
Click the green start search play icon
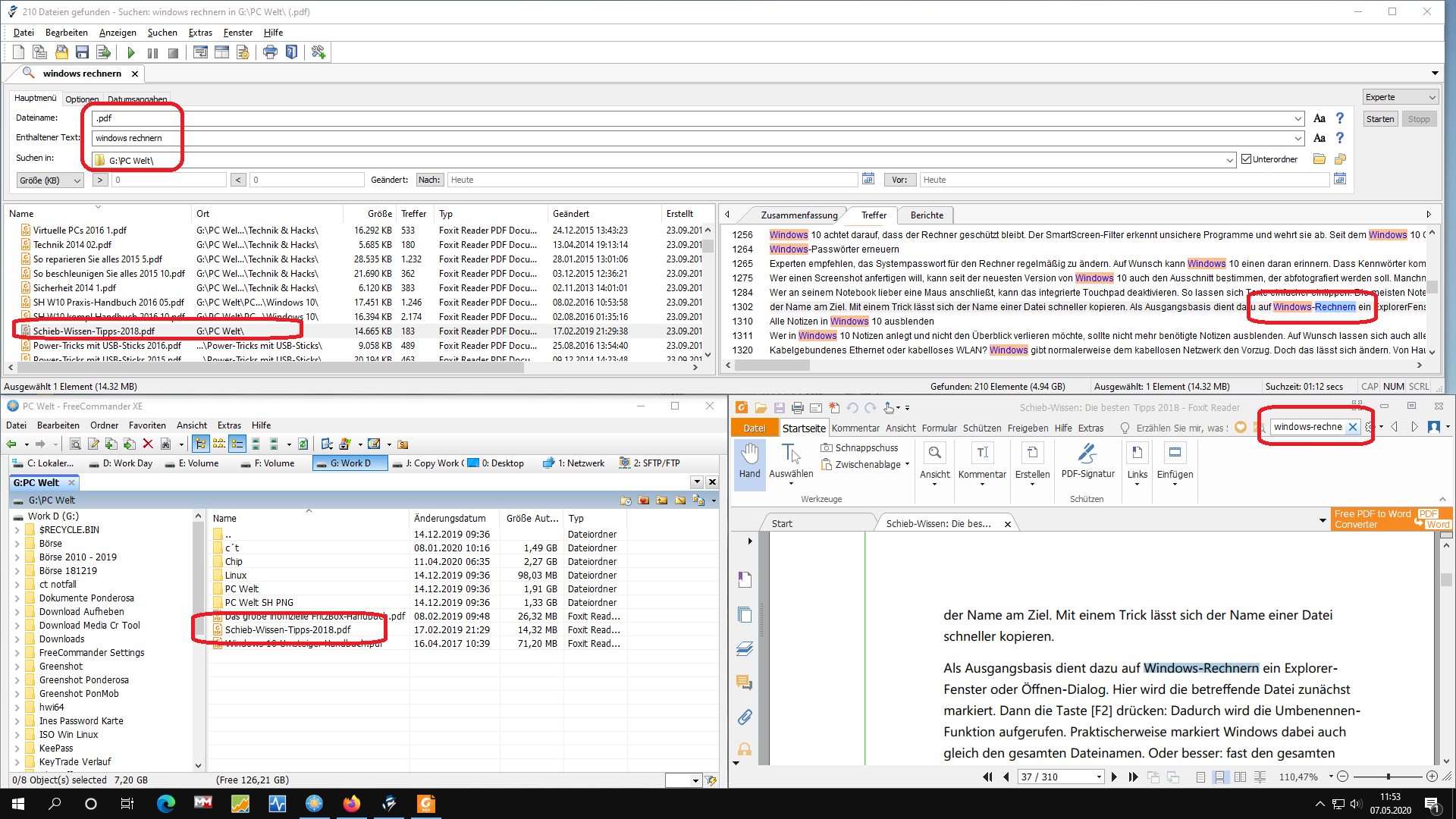[131, 52]
